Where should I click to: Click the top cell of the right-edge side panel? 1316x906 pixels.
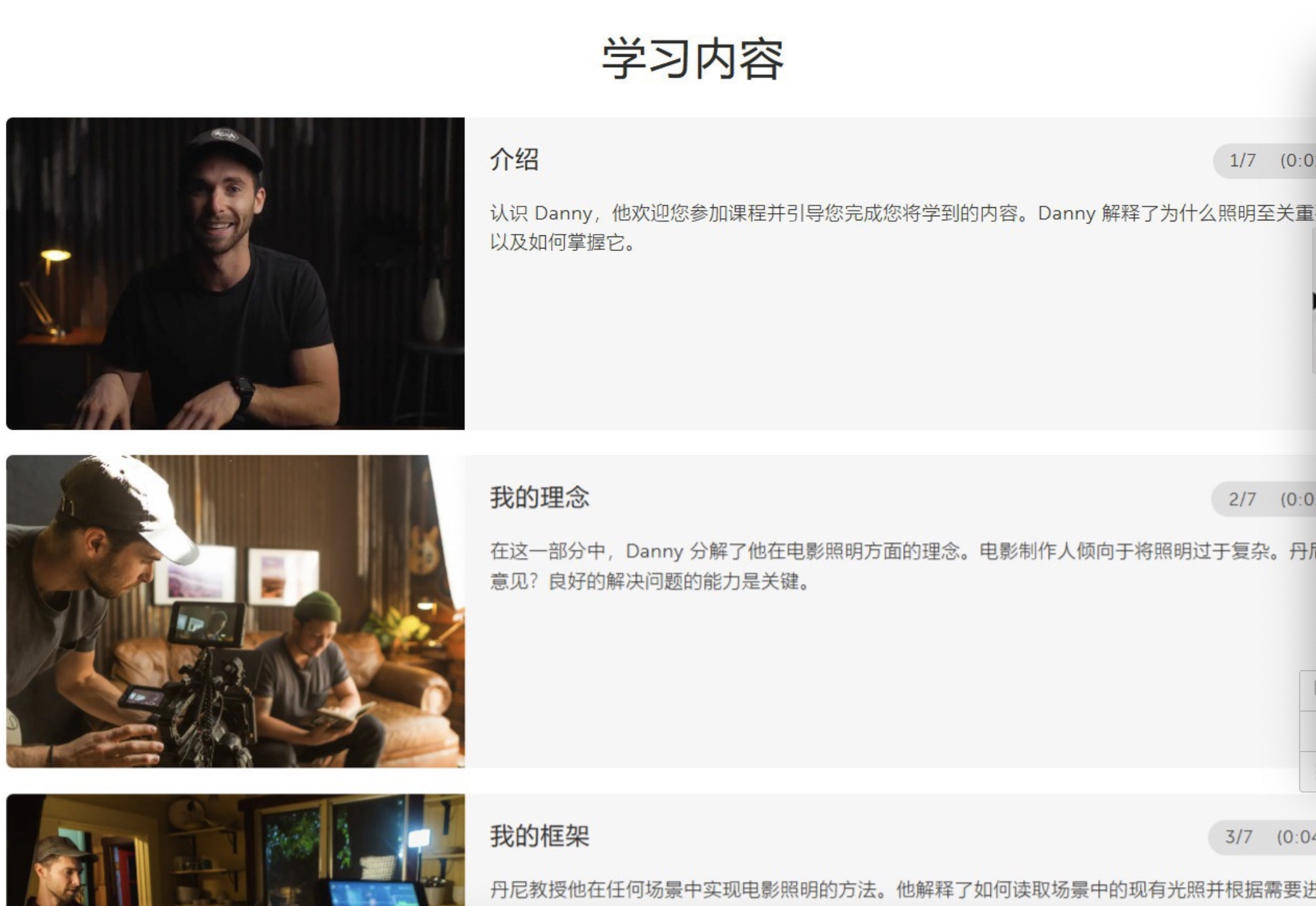tap(1308, 691)
